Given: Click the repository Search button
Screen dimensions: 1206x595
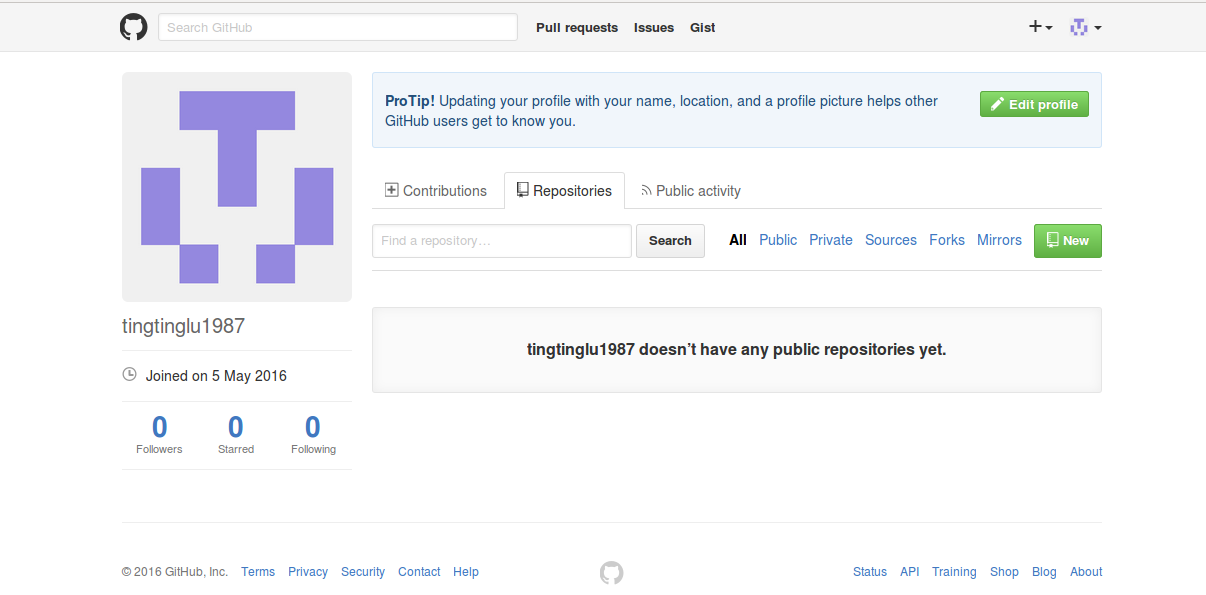Looking at the screenshot, I should point(670,240).
